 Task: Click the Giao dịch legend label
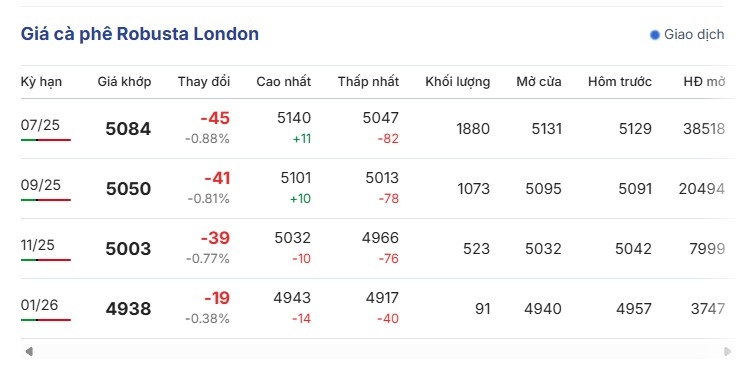click(x=694, y=35)
